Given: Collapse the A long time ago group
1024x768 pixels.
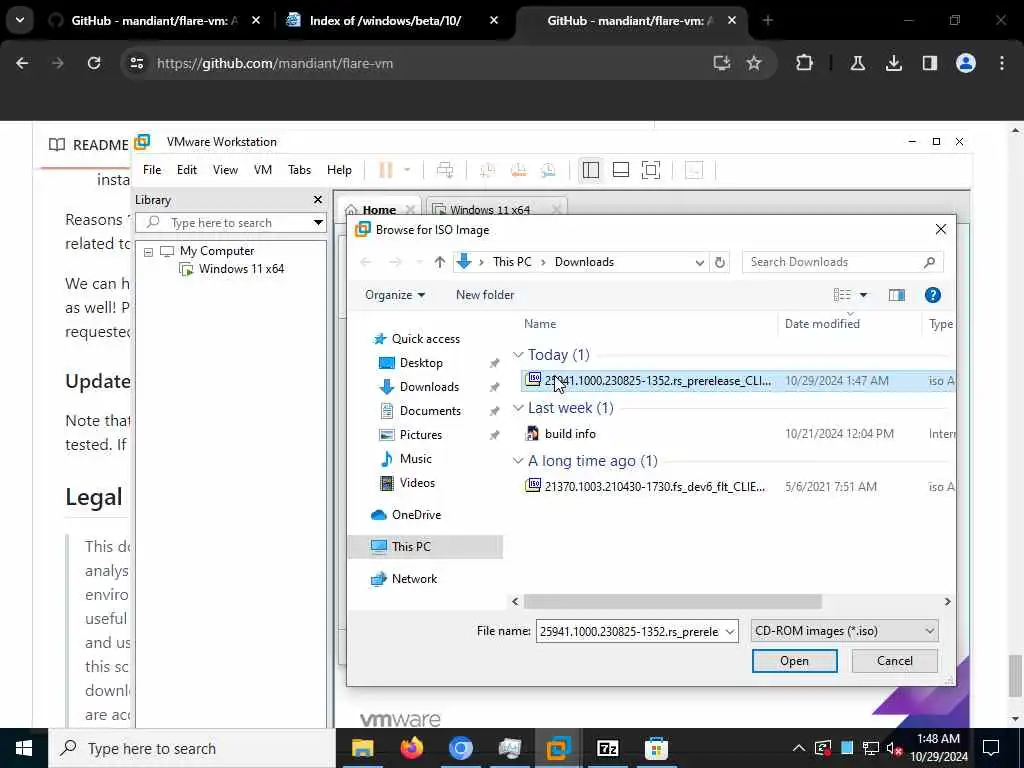Looking at the screenshot, I should point(518,461).
